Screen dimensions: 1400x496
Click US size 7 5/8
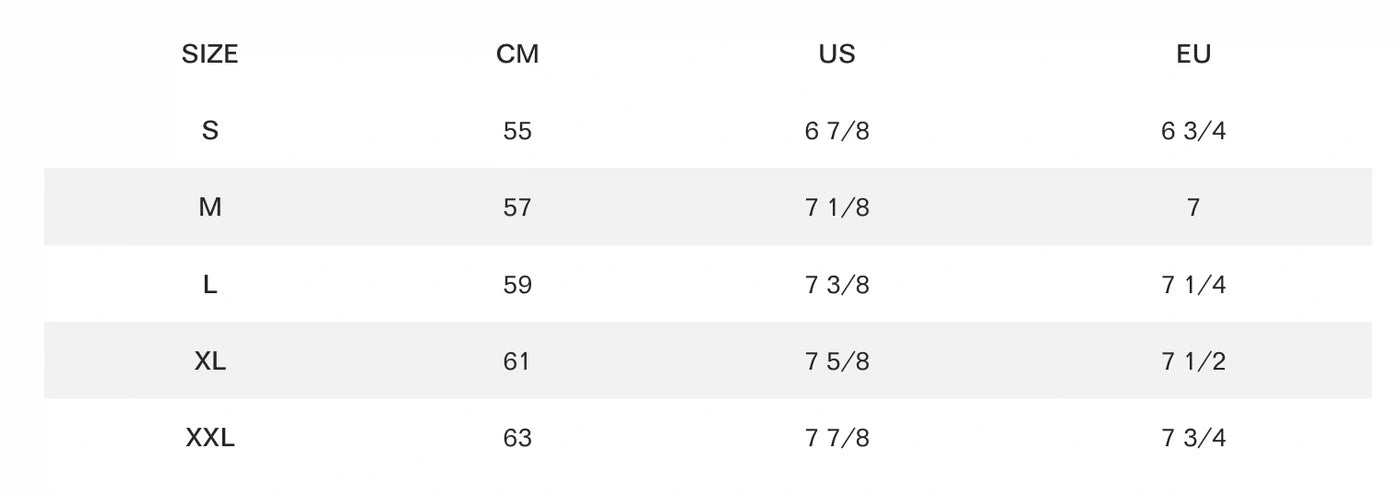click(x=837, y=361)
